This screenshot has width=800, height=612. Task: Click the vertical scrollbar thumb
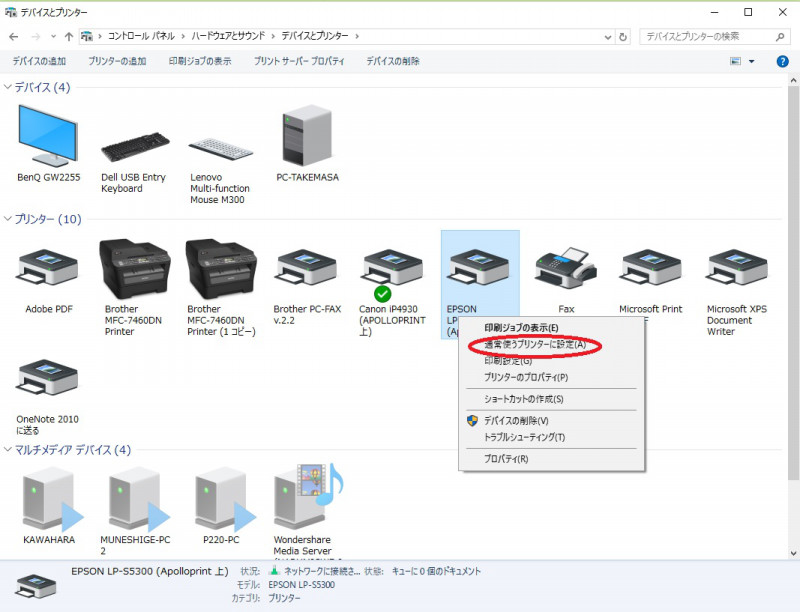point(793,283)
